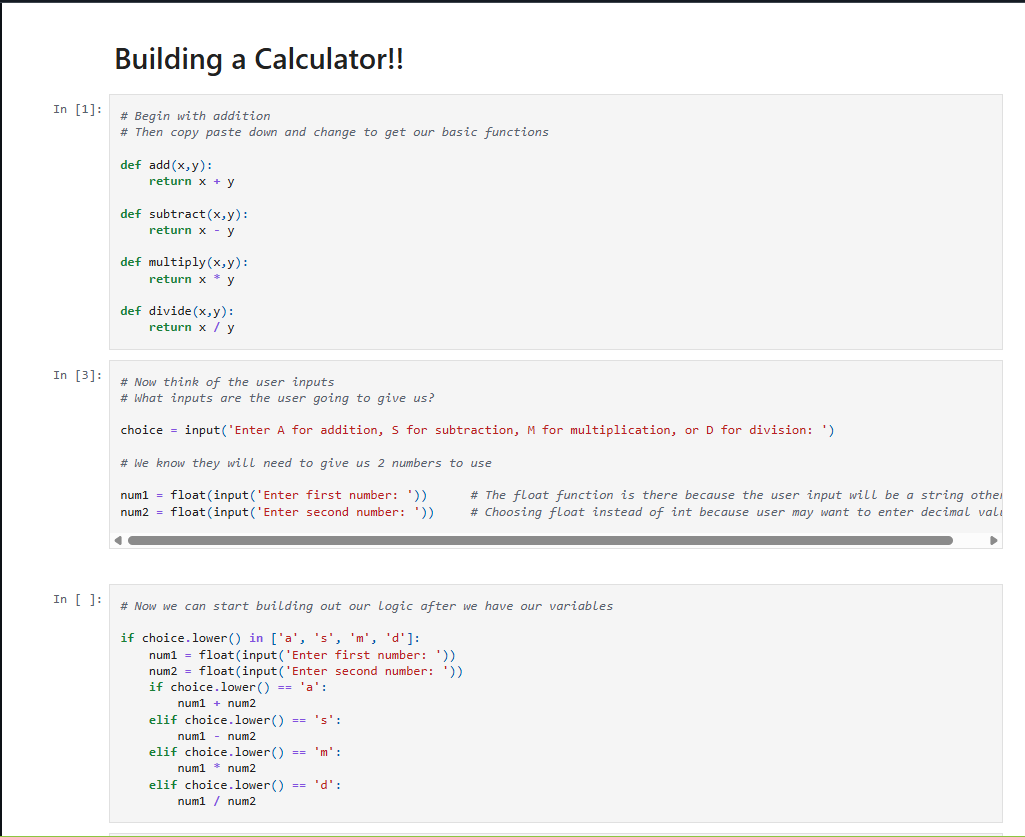
Task: Click the '# Now think of the user inputs' comment
Action: [227, 382]
